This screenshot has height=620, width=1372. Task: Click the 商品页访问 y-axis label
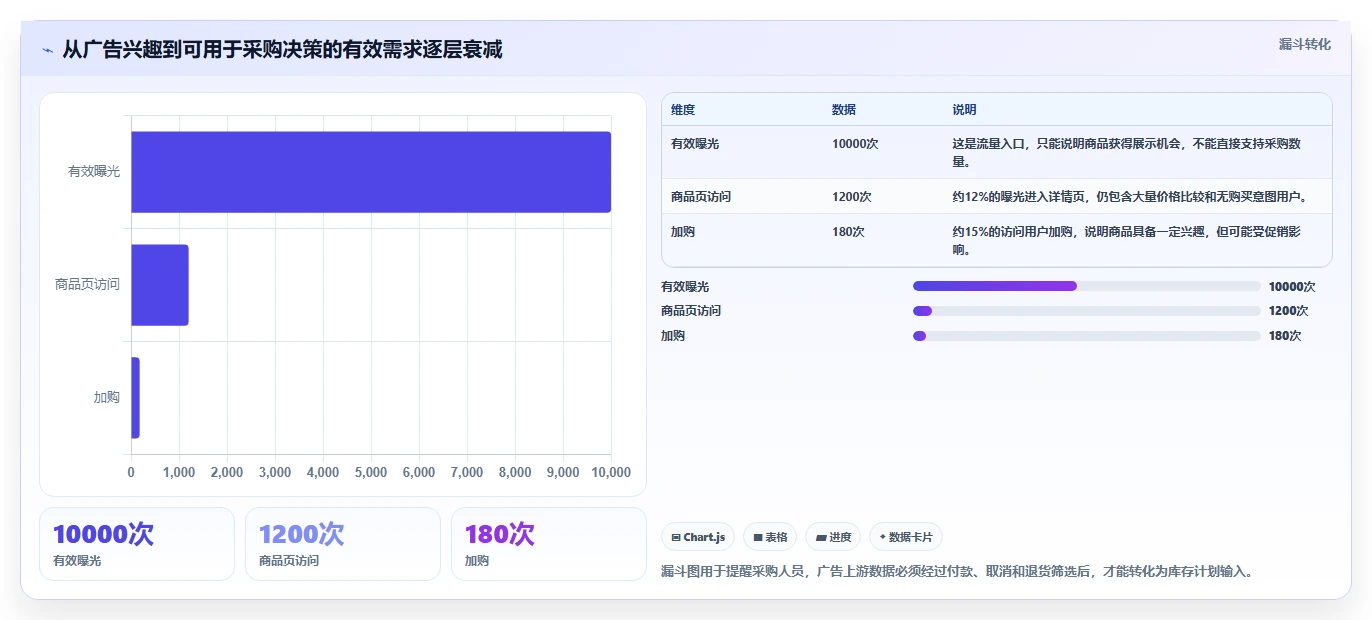coord(87,285)
